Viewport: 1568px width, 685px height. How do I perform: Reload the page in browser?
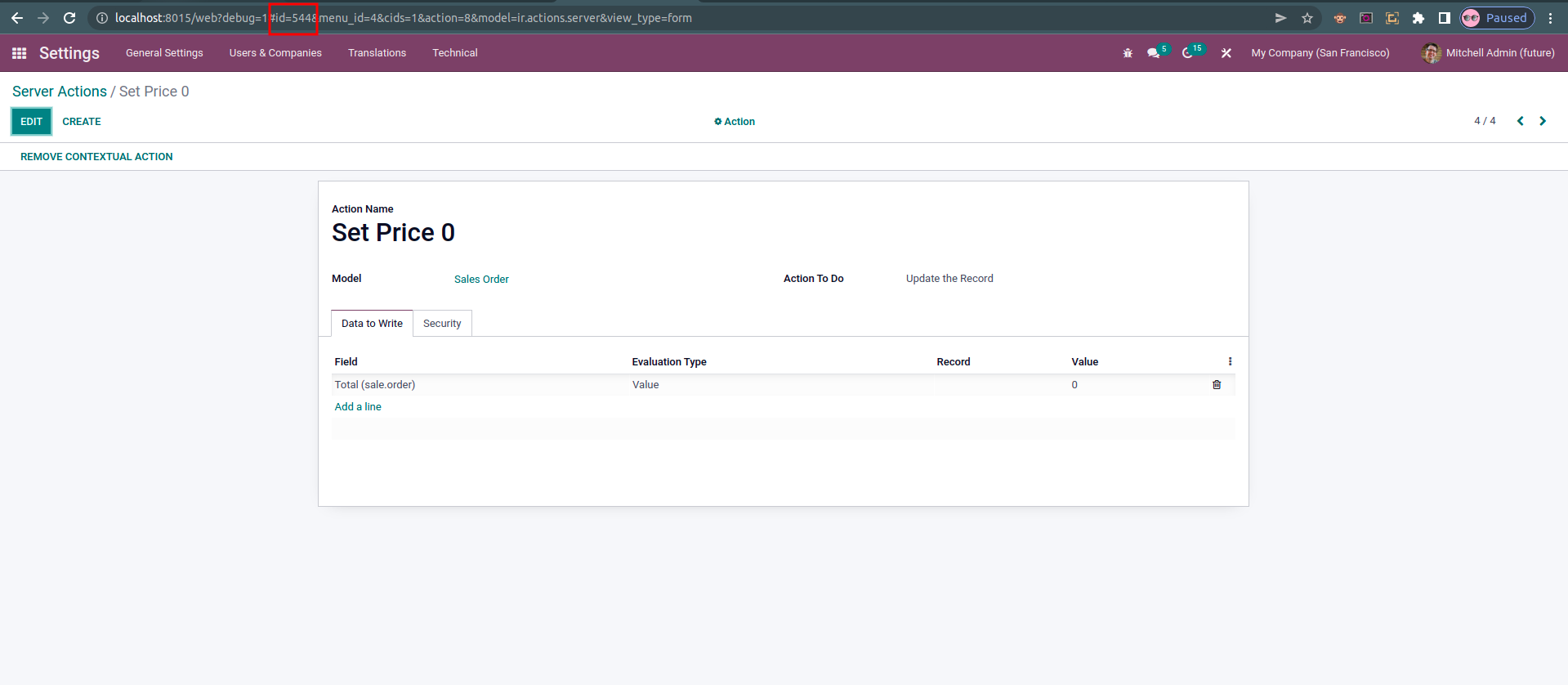(x=69, y=18)
